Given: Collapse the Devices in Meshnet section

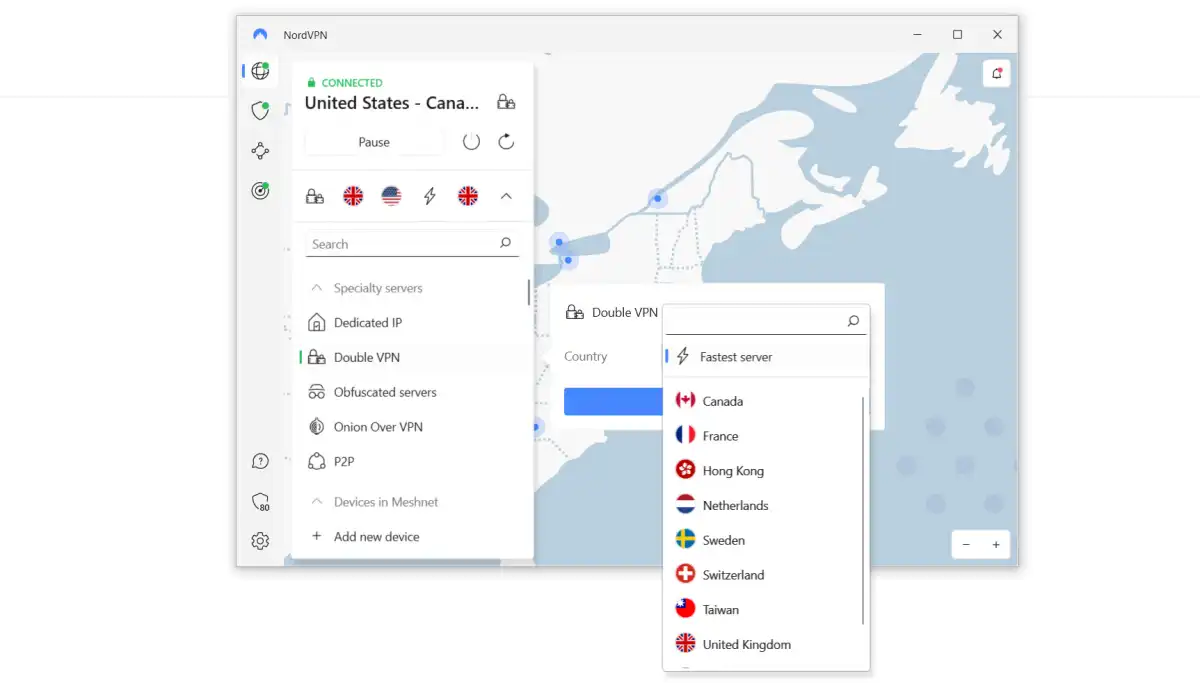Looking at the screenshot, I should click(x=317, y=502).
